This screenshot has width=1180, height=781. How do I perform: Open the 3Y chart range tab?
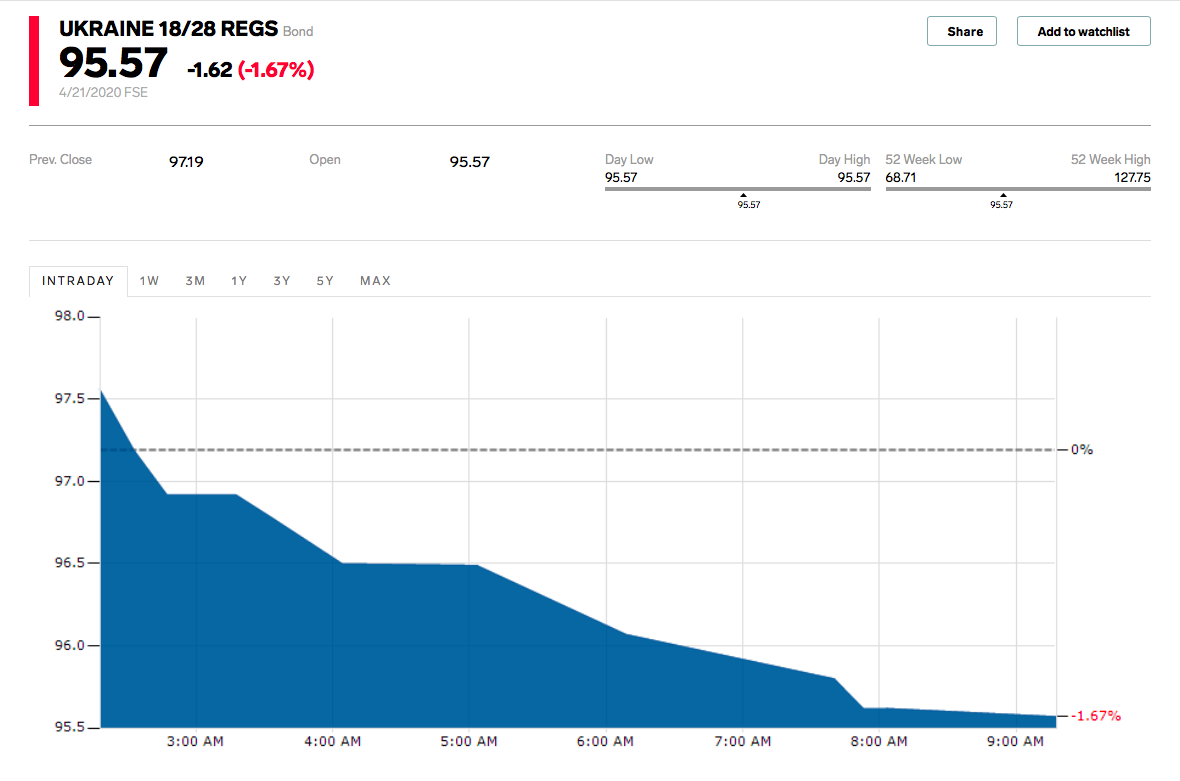pyautogui.click(x=281, y=281)
